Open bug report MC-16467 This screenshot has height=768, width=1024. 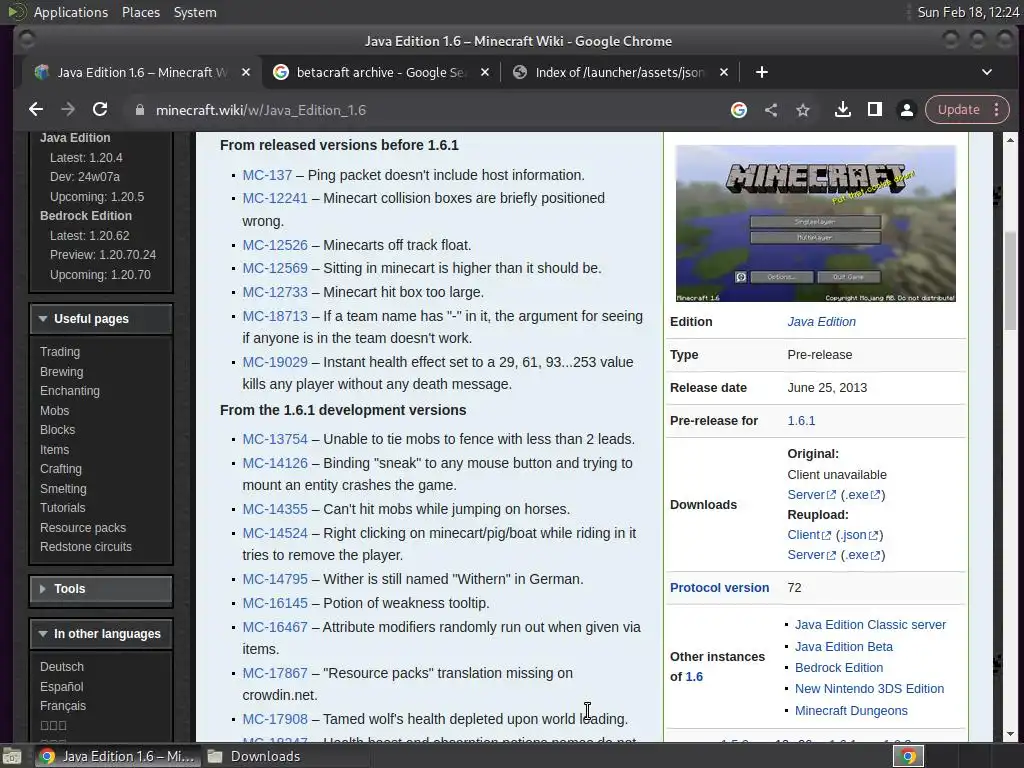click(275, 627)
